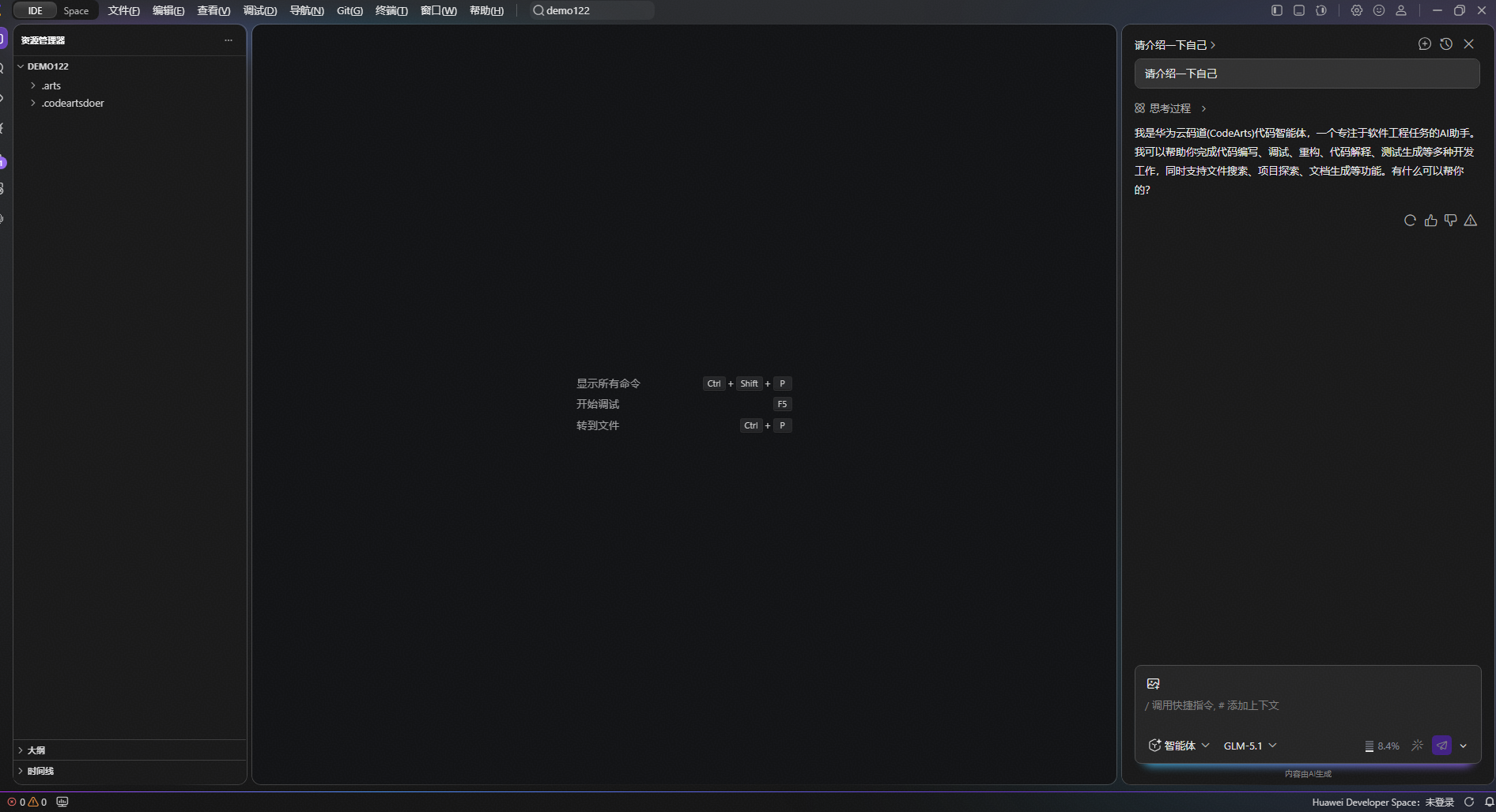
Task: Close the AI chat panel
Action: [1468, 44]
